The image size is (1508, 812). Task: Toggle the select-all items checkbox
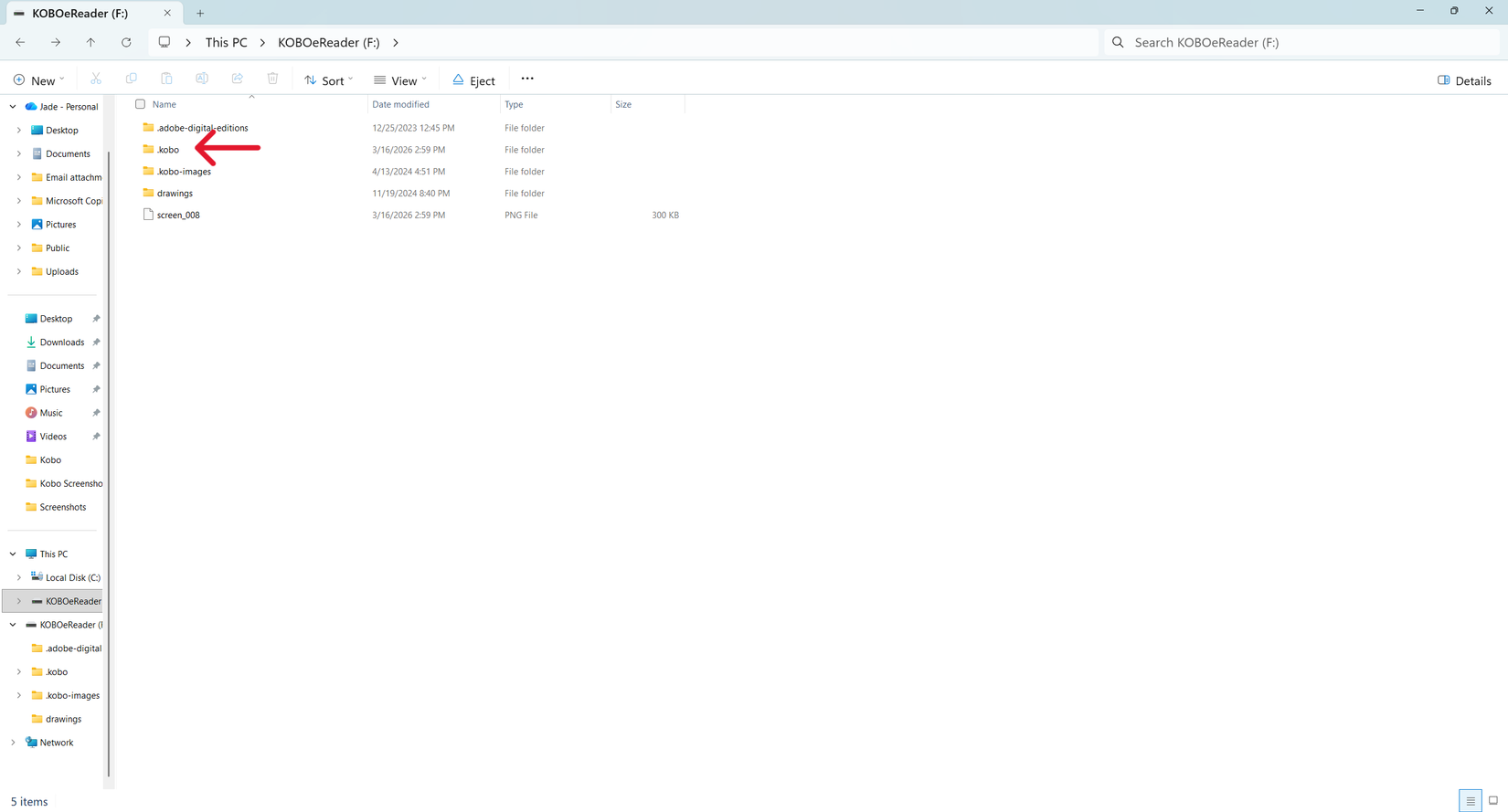tap(140, 104)
